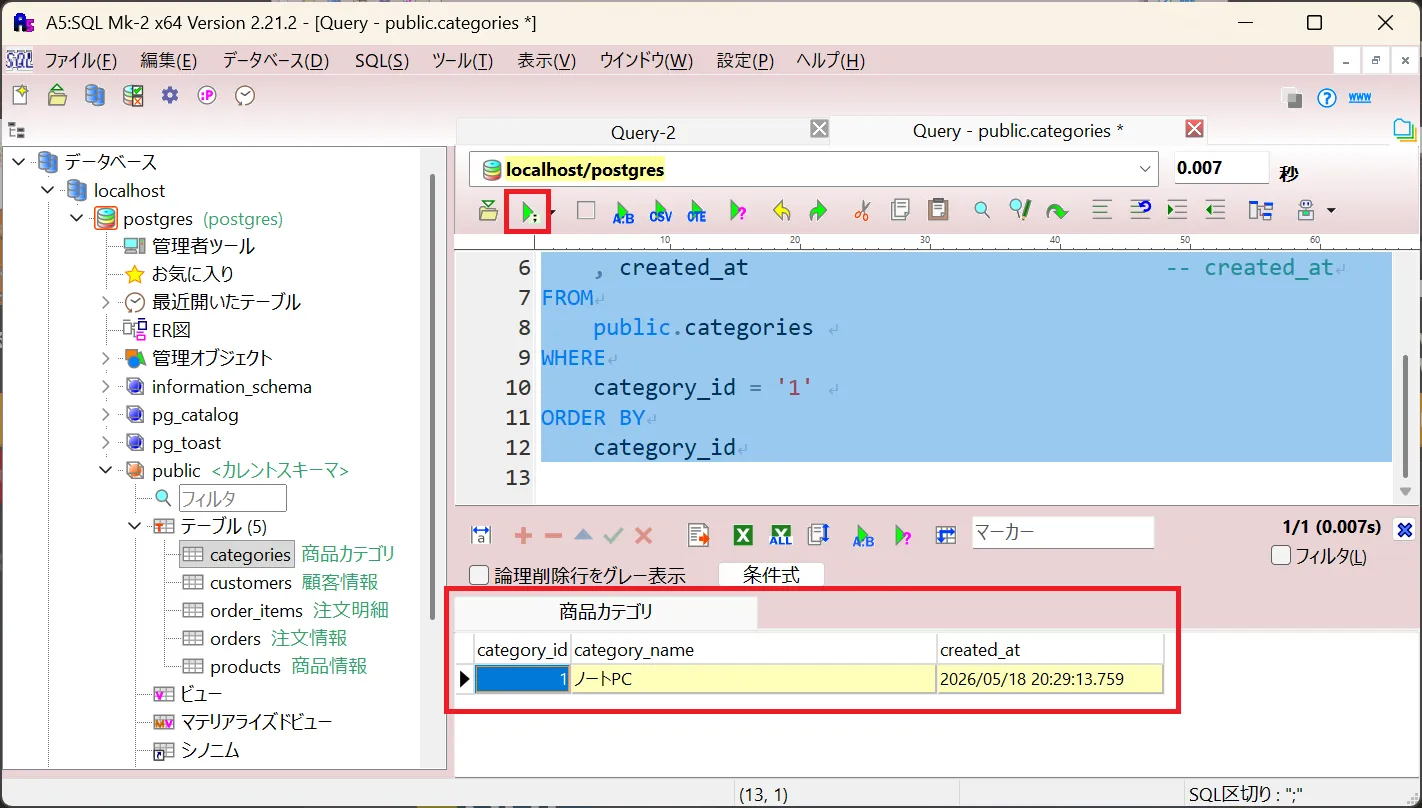
Task: Open the localhost/postgres connection dropdown
Action: tap(1146, 169)
